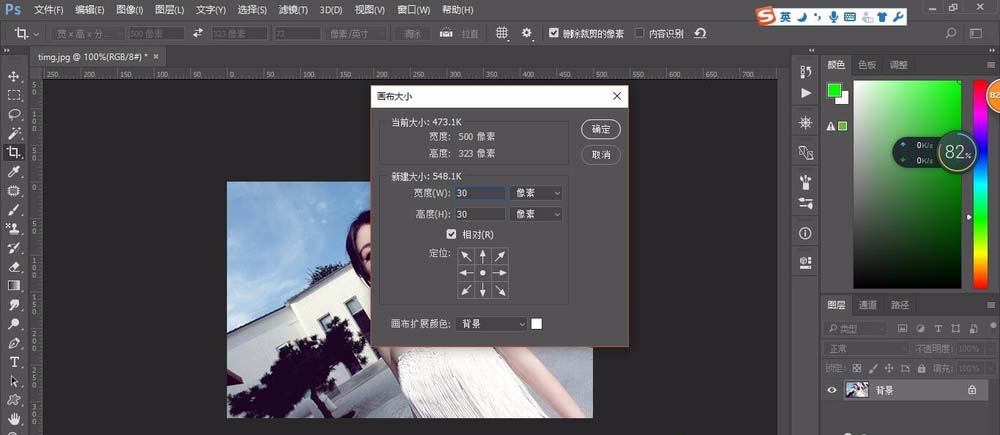Open the height unit 像素 dropdown
The image size is (1000, 435).
point(536,214)
